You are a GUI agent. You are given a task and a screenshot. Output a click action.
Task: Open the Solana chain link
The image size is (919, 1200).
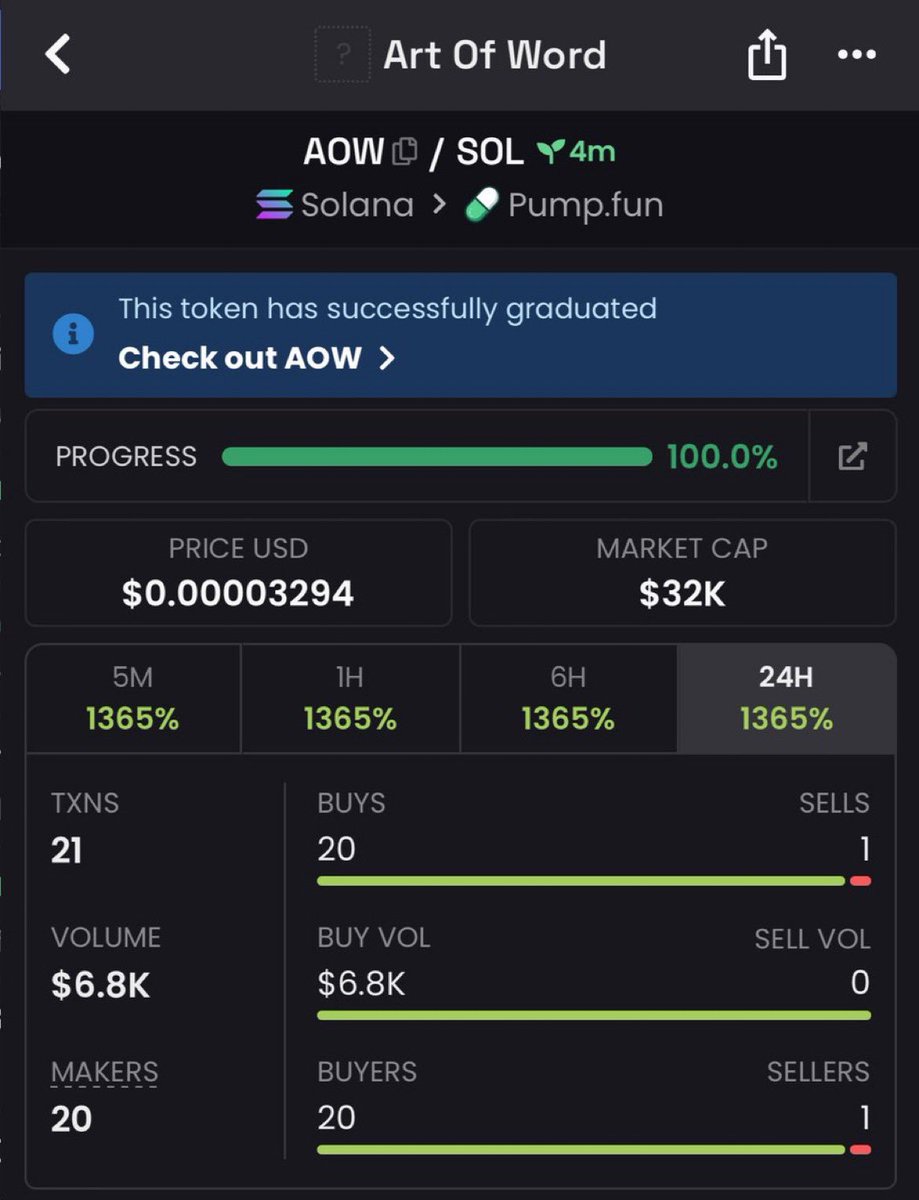pos(356,205)
